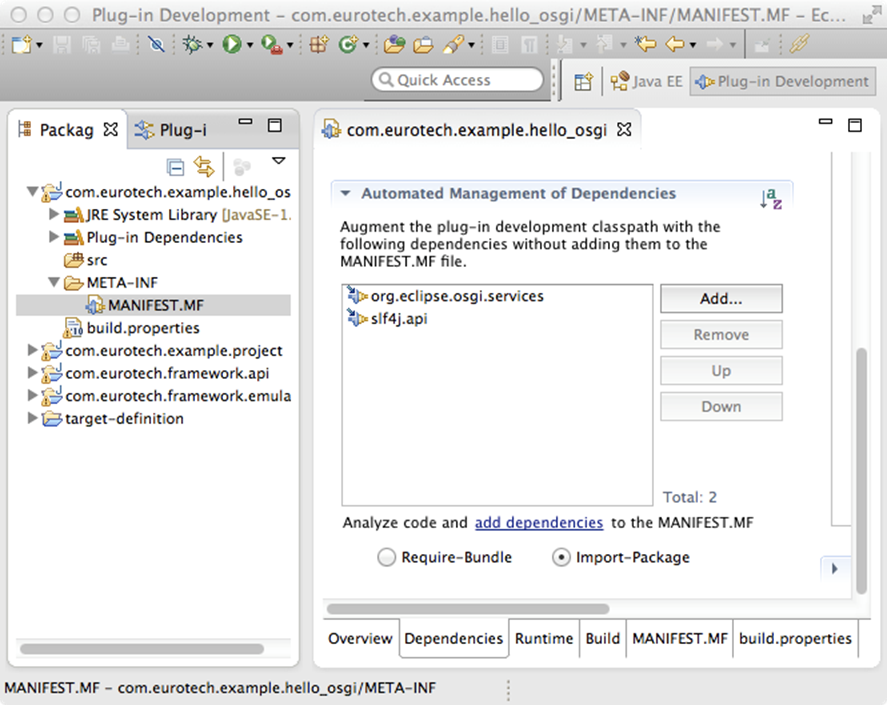The height and width of the screenshot is (705, 887).
Task: Expand the com.eurotech.framework.api project
Action: coord(33,373)
